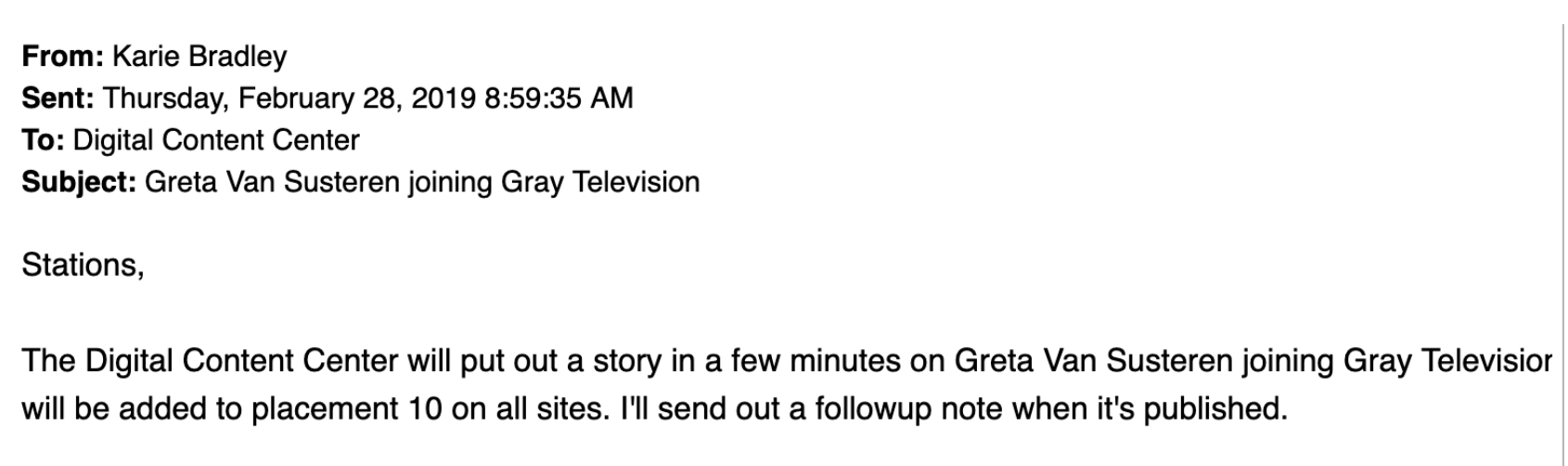
Task: Click the vertical divider line beside the message
Action: click(x=1562, y=233)
